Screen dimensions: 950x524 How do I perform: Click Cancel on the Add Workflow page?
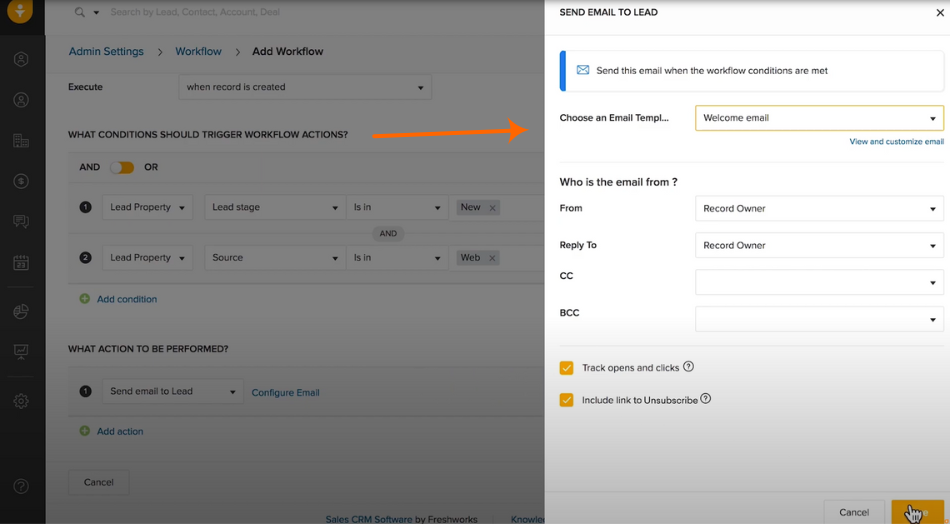pos(99,482)
